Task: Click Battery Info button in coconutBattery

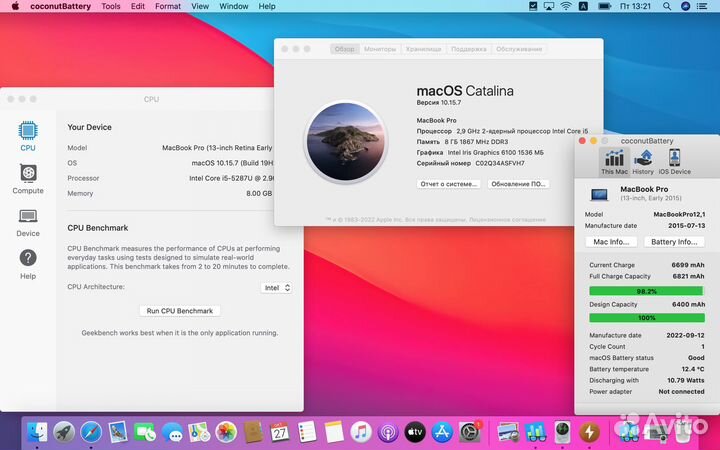Action: coord(674,242)
